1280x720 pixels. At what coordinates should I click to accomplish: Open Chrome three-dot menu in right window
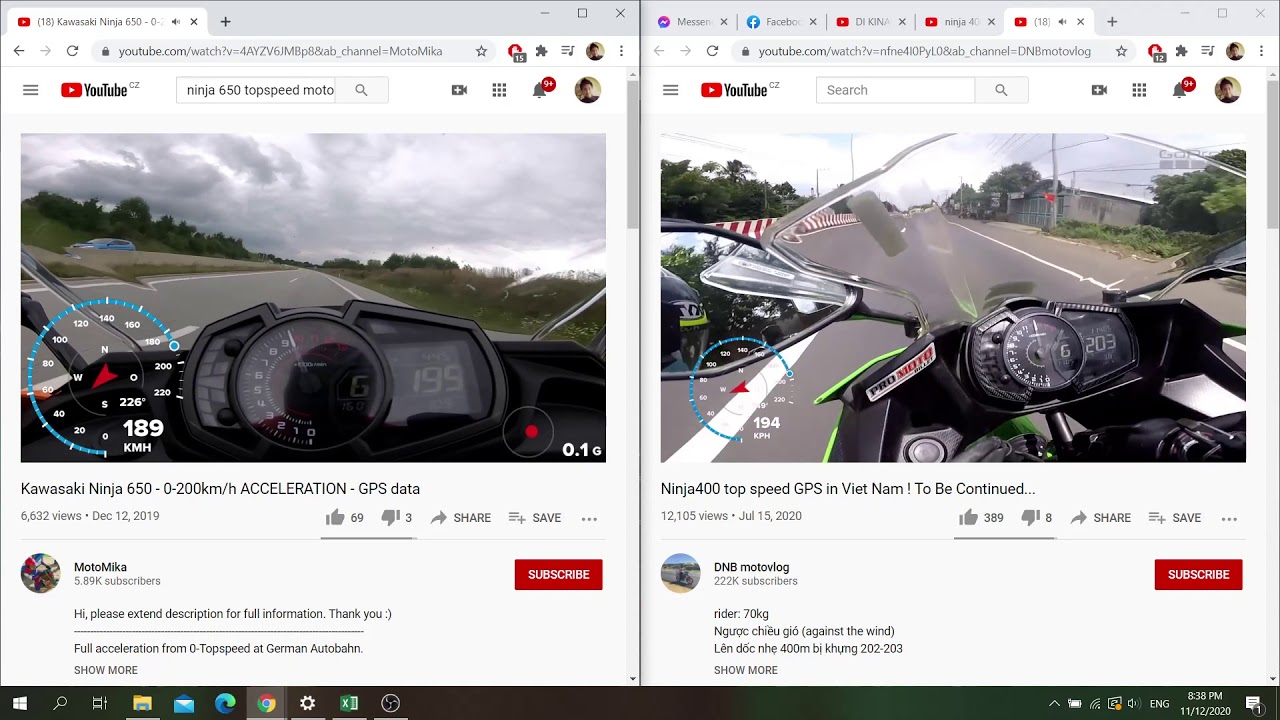pyautogui.click(x=1261, y=51)
